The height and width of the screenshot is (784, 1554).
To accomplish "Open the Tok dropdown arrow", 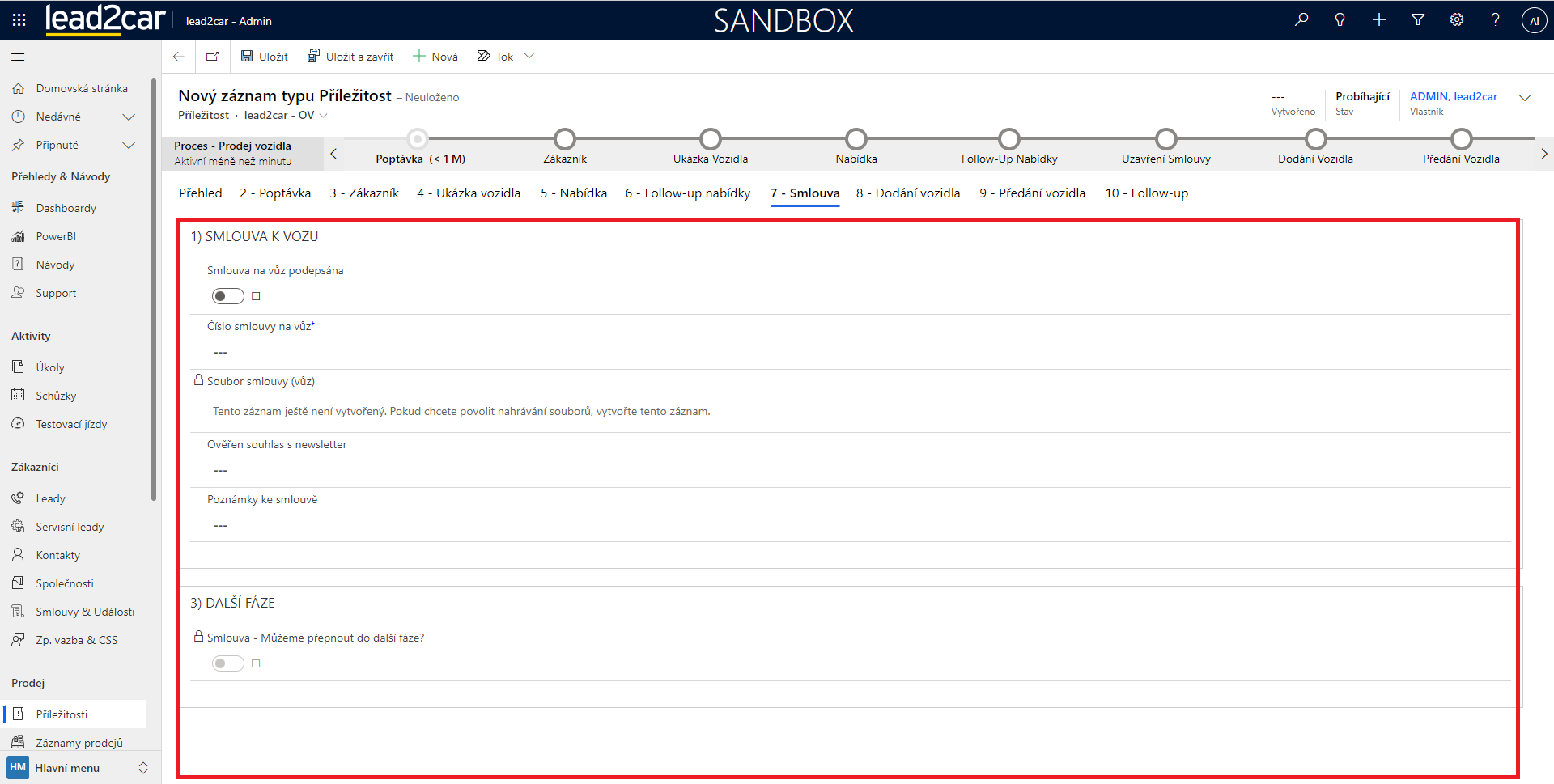I will coord(529,57).
